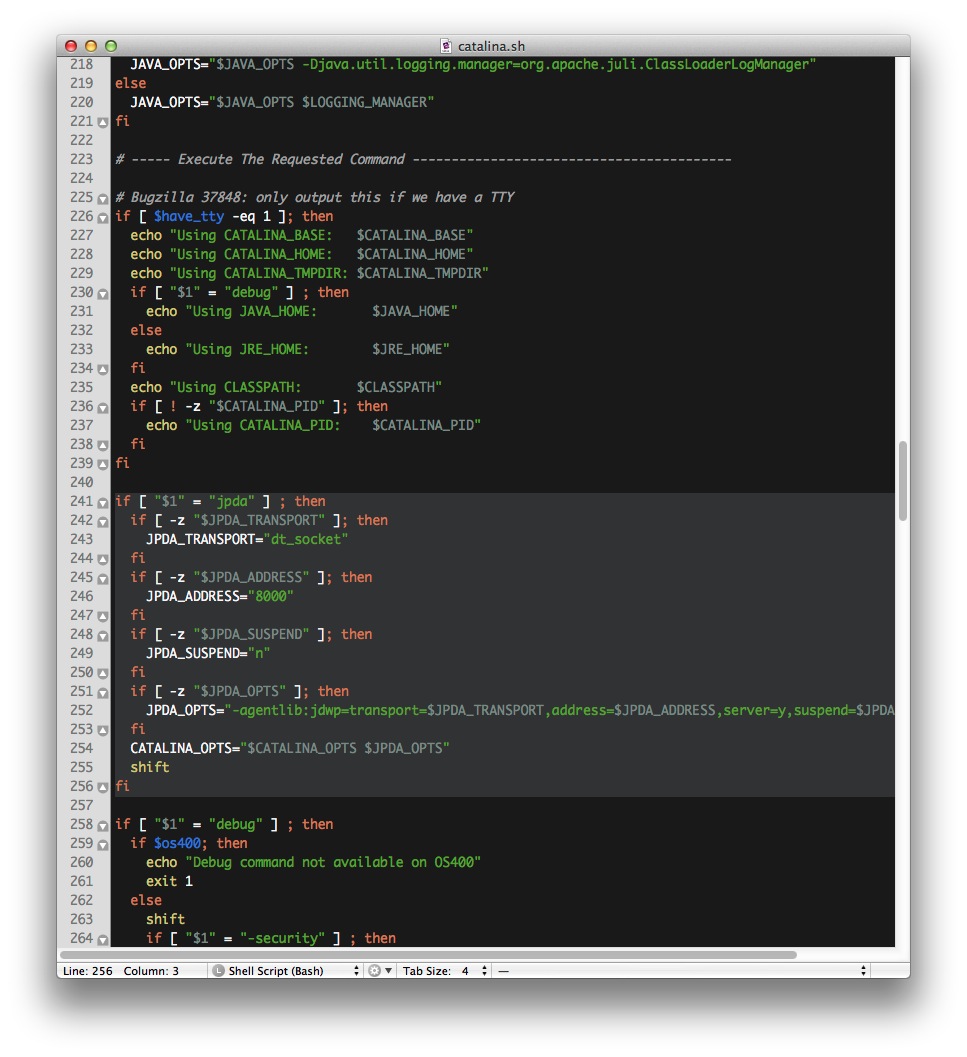The image size is (967, 1057).
Task: Click the comment 'Execute The Requested Command'
Action: 291,159
